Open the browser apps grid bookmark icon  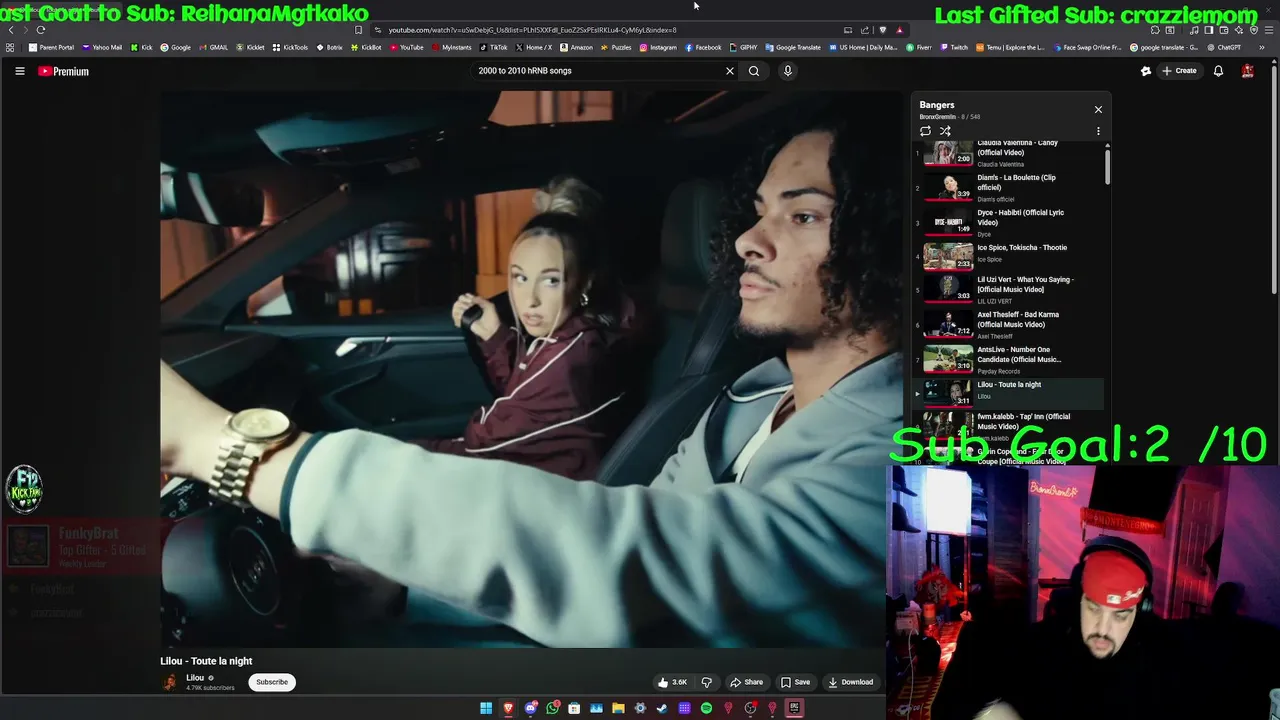coord(10,47)
